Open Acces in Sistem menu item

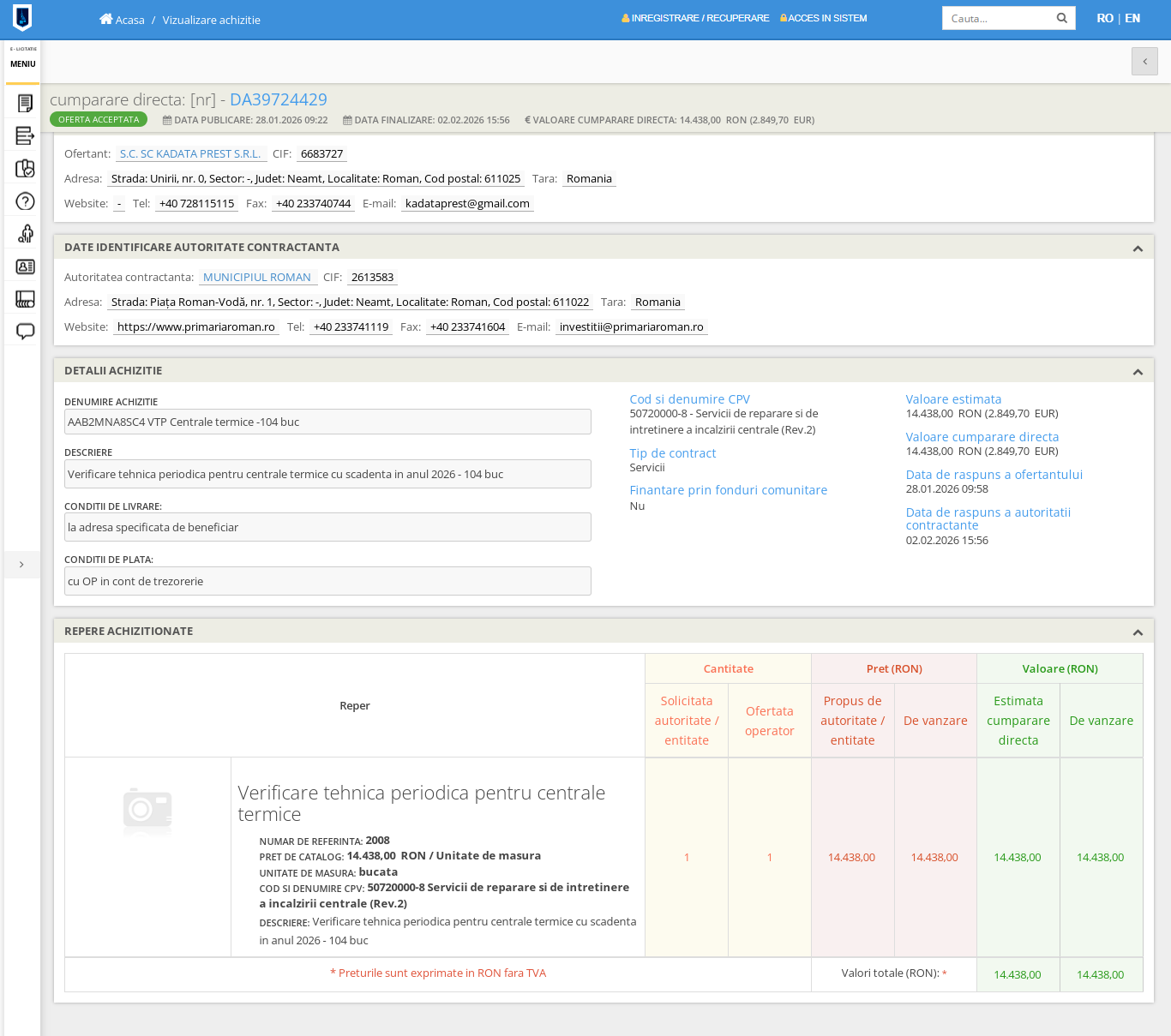pyautogui.click(x=823, y=18)
